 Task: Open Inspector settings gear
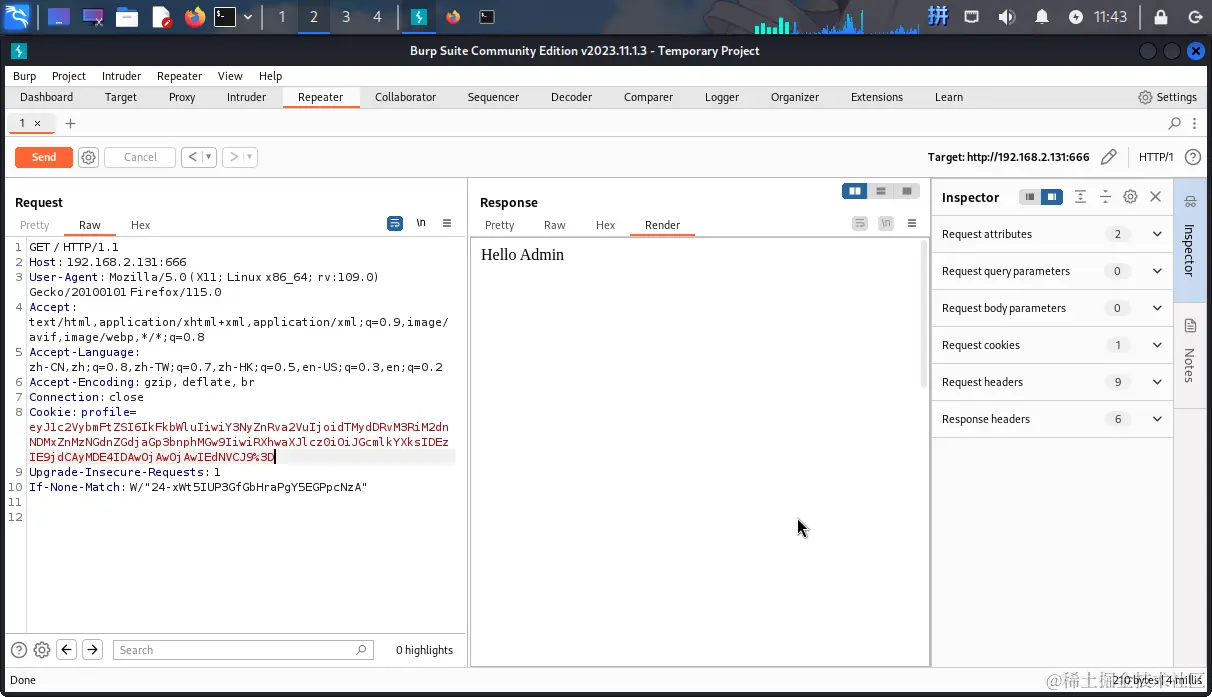[1130, 197]
